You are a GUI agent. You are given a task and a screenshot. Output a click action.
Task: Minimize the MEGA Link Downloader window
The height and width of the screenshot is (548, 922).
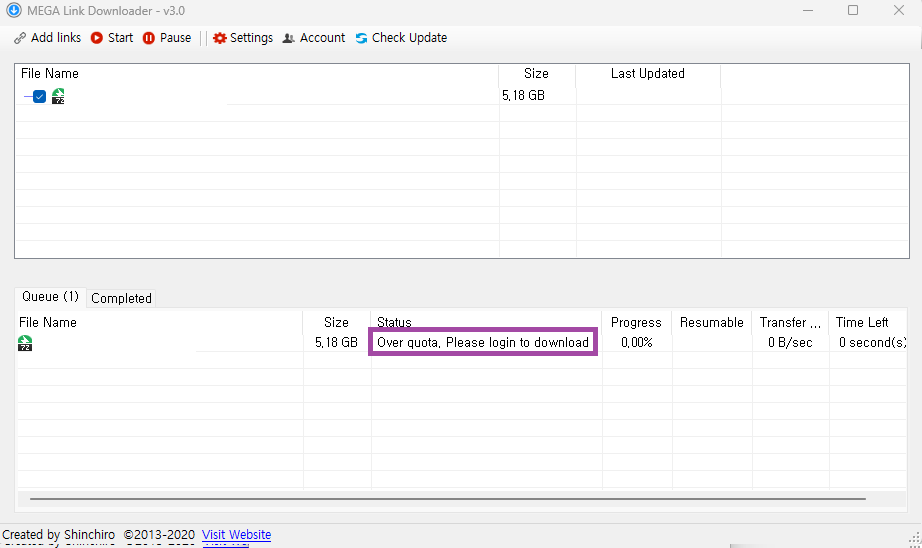(808, 11)
